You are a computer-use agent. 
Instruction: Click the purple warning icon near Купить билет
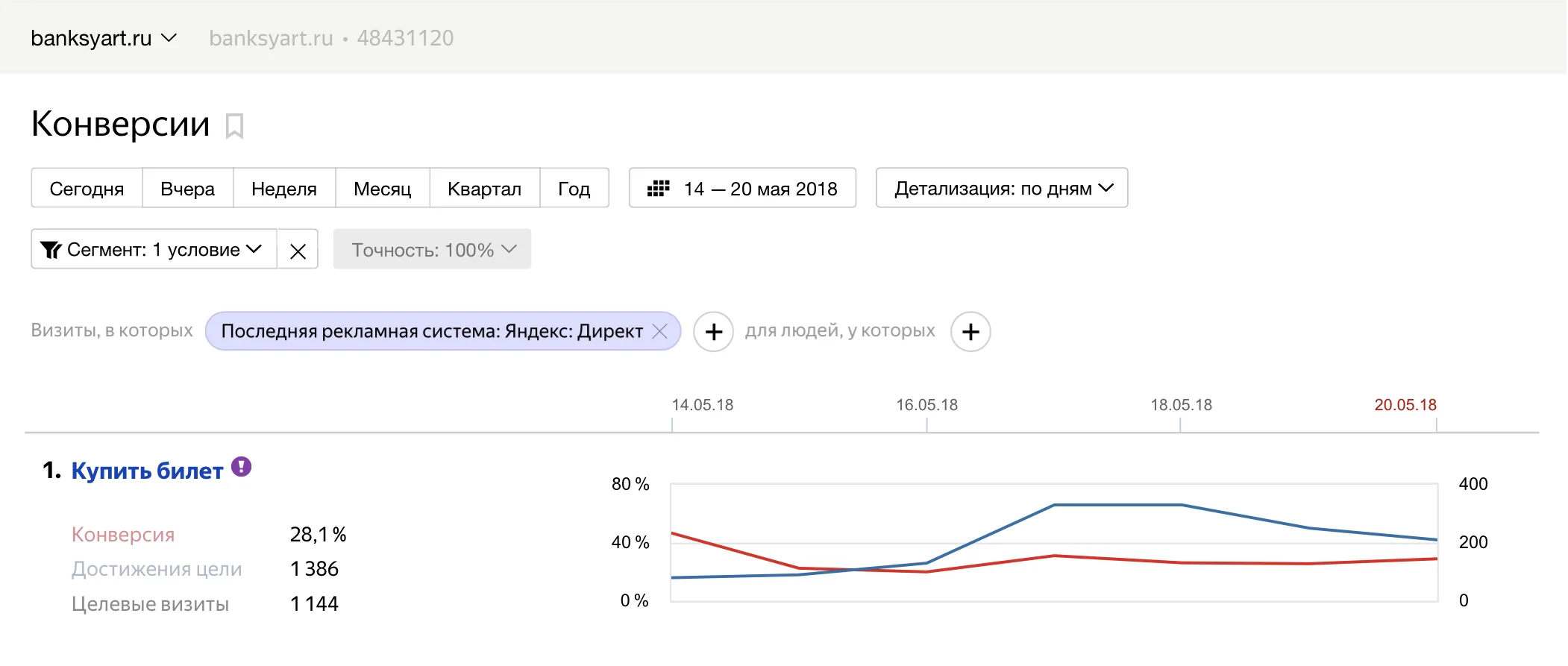click(241, 467)
